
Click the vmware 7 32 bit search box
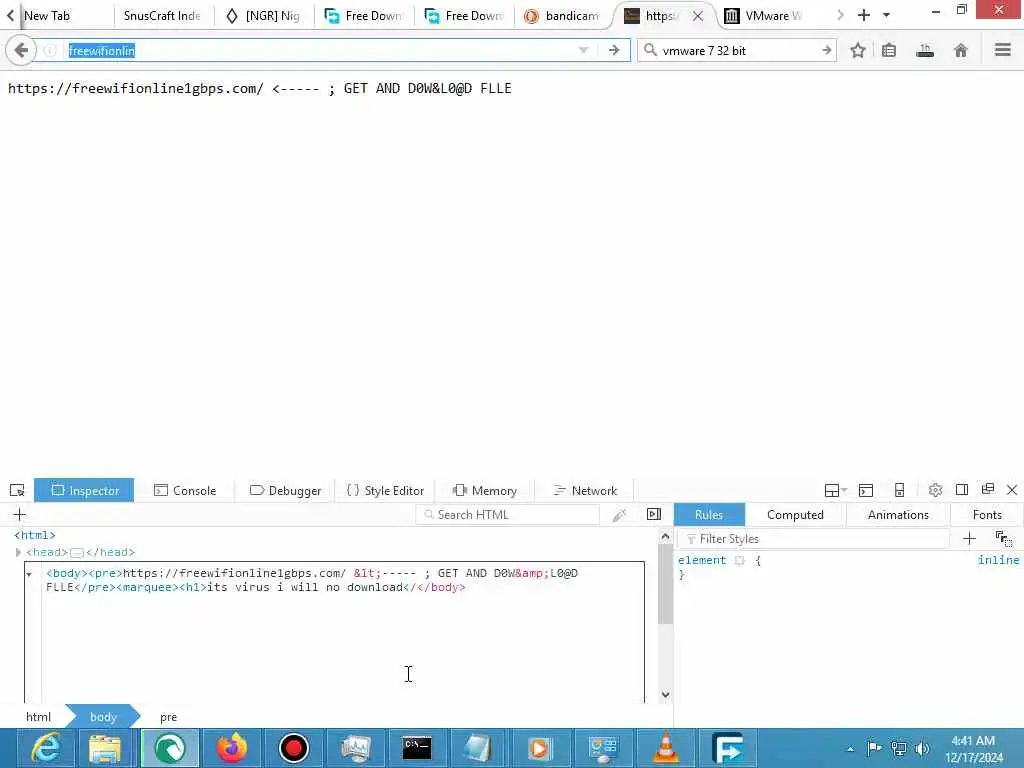(737, 50)
